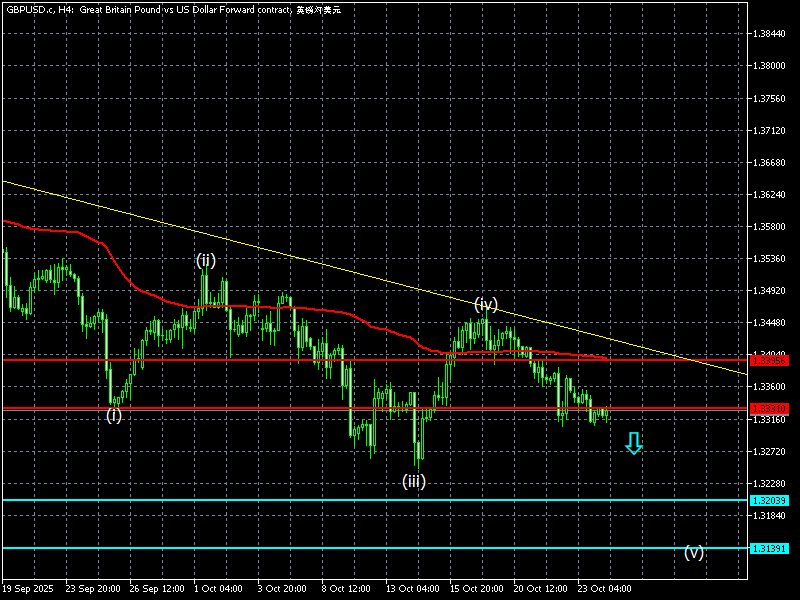800x600 pixels.
Task: Click the 26 Sep 12:00 time label
Action: pyautogui.click(x=157, y=589)
